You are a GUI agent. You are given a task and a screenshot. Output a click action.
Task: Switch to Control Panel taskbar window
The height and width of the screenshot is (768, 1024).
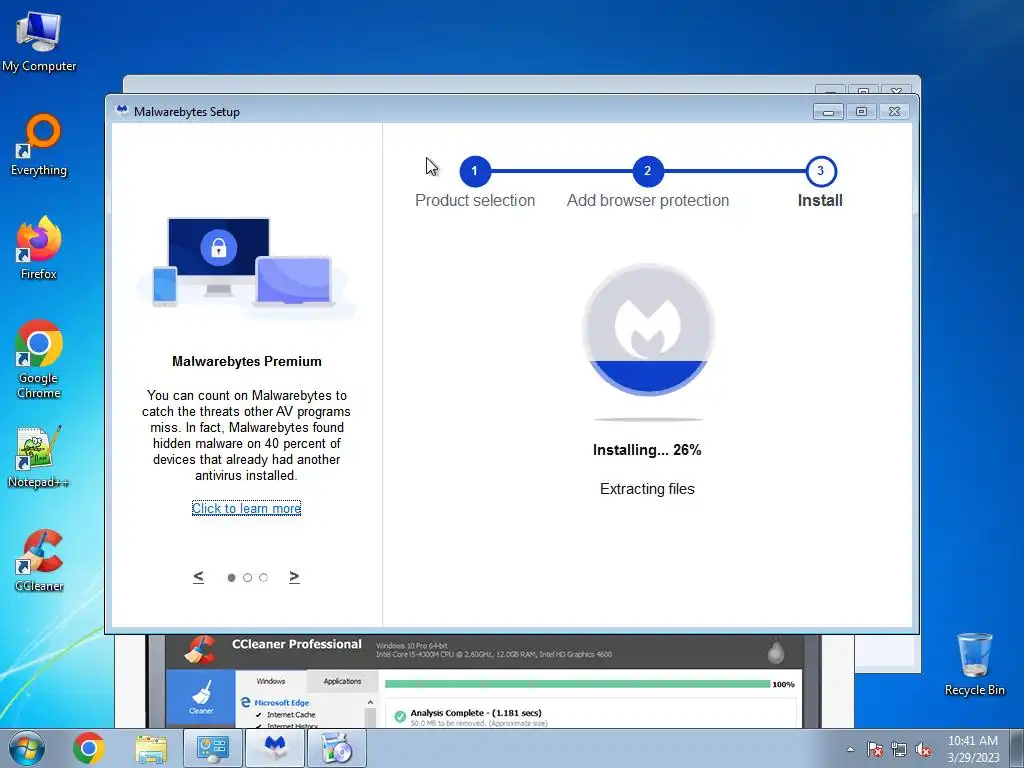213,748
